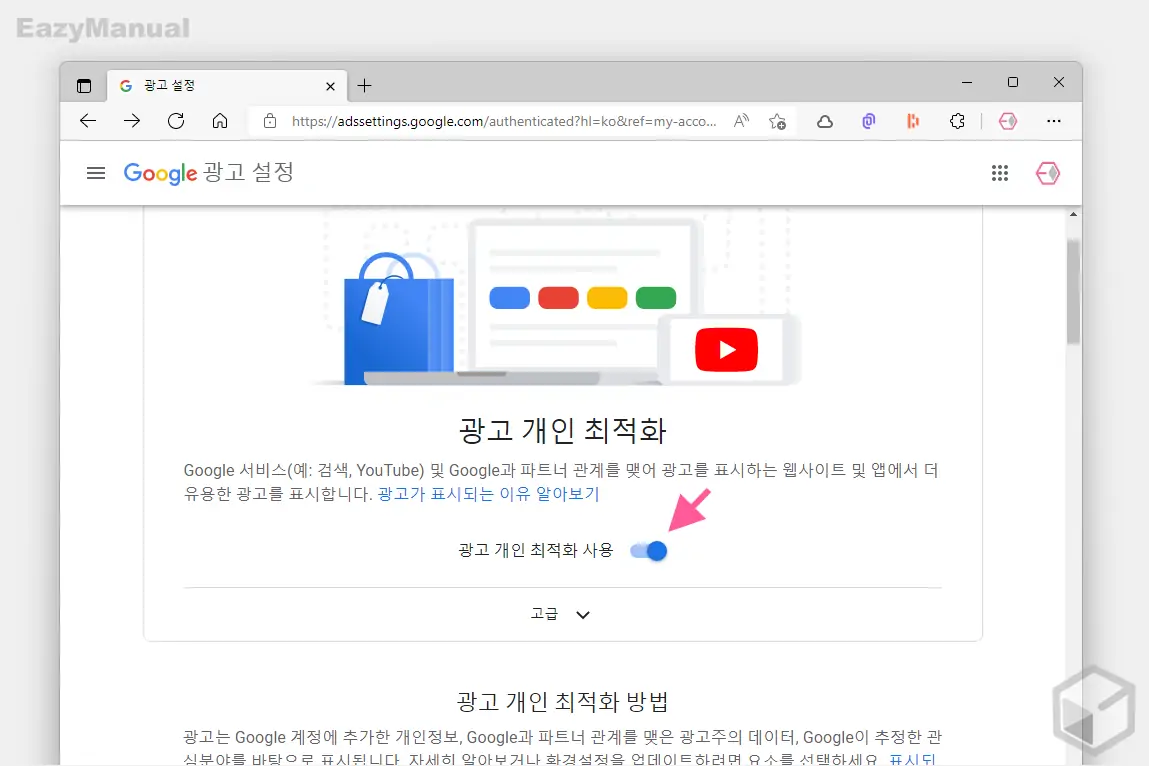Viewport: 1149px width, 766px height.
Task: Add this page to favorites
Action: click(777, 121)
